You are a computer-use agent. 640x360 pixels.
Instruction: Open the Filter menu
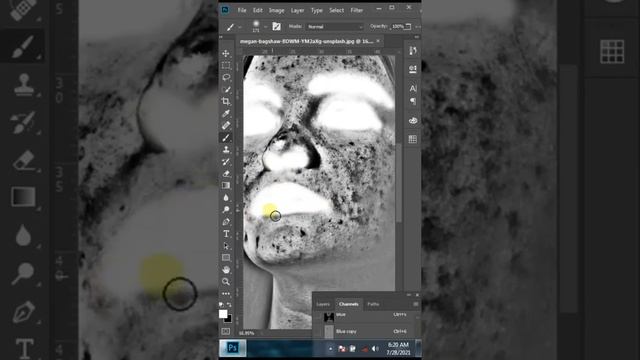pos(356,10)
